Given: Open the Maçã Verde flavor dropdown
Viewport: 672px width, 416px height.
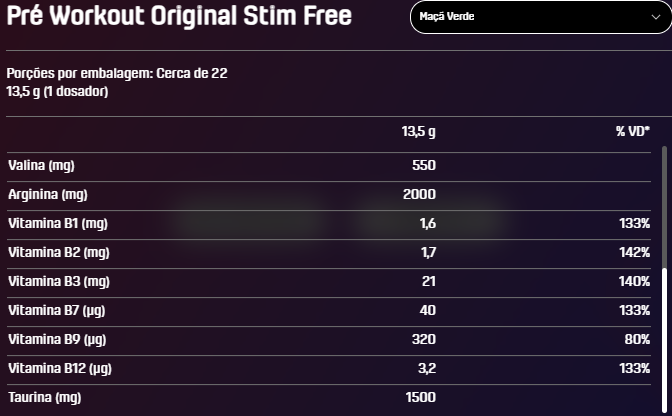Looking at the screenshot, I should pyautogui.click(x=541, y=17).
